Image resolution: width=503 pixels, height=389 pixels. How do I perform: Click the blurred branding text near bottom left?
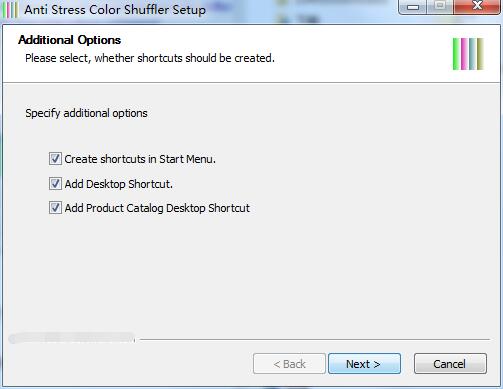72,338
